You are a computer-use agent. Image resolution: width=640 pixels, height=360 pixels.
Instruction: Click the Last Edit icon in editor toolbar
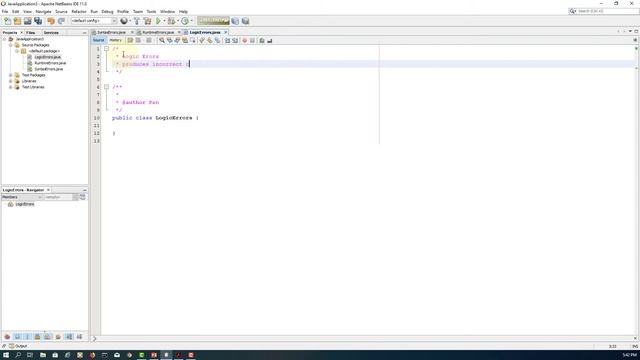[130, 40]
